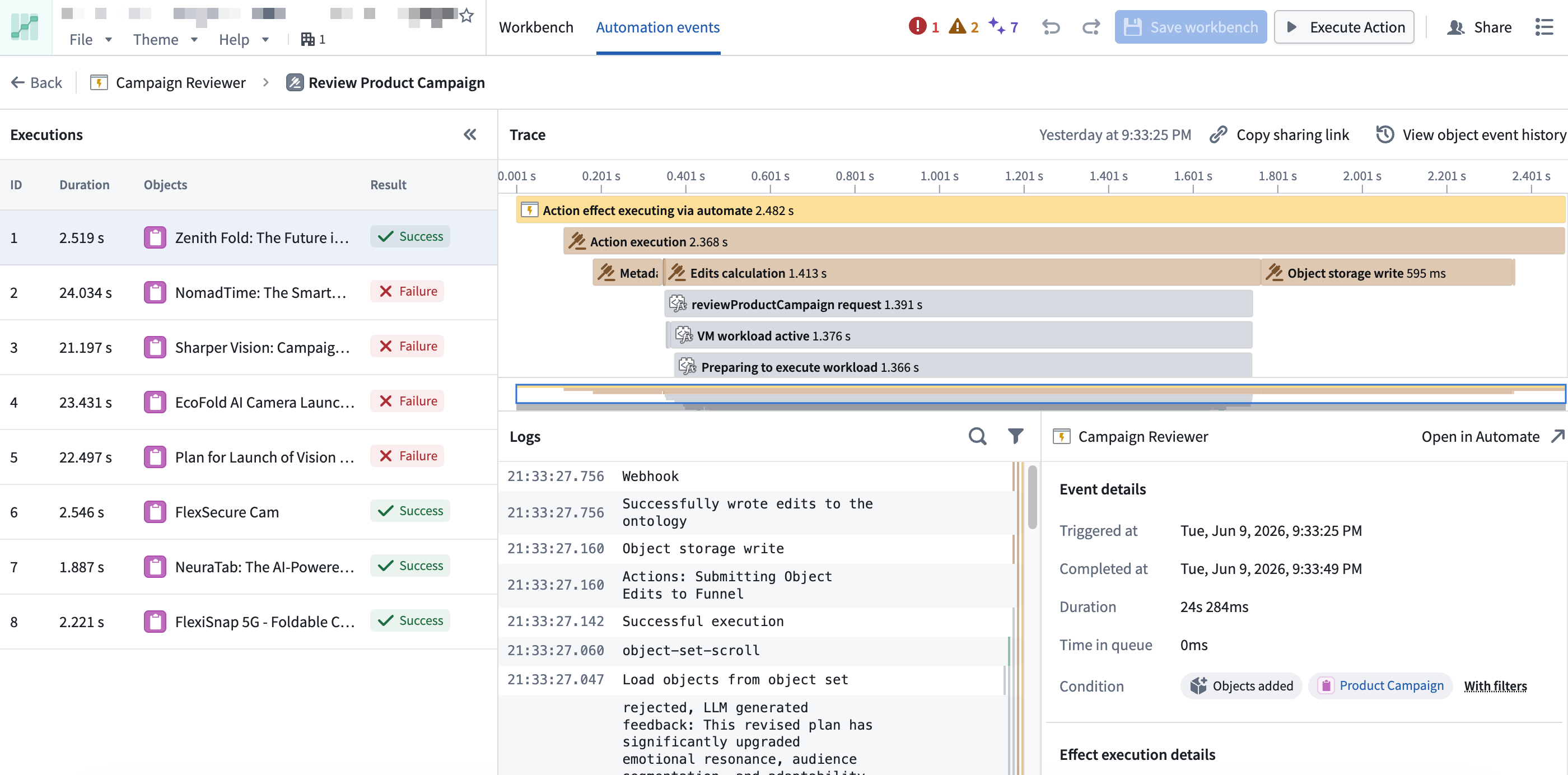Screen dimensions: 1568x775
Task: Select Review Product Campaign breadcrumb
Action: click(x=385, y=82)
